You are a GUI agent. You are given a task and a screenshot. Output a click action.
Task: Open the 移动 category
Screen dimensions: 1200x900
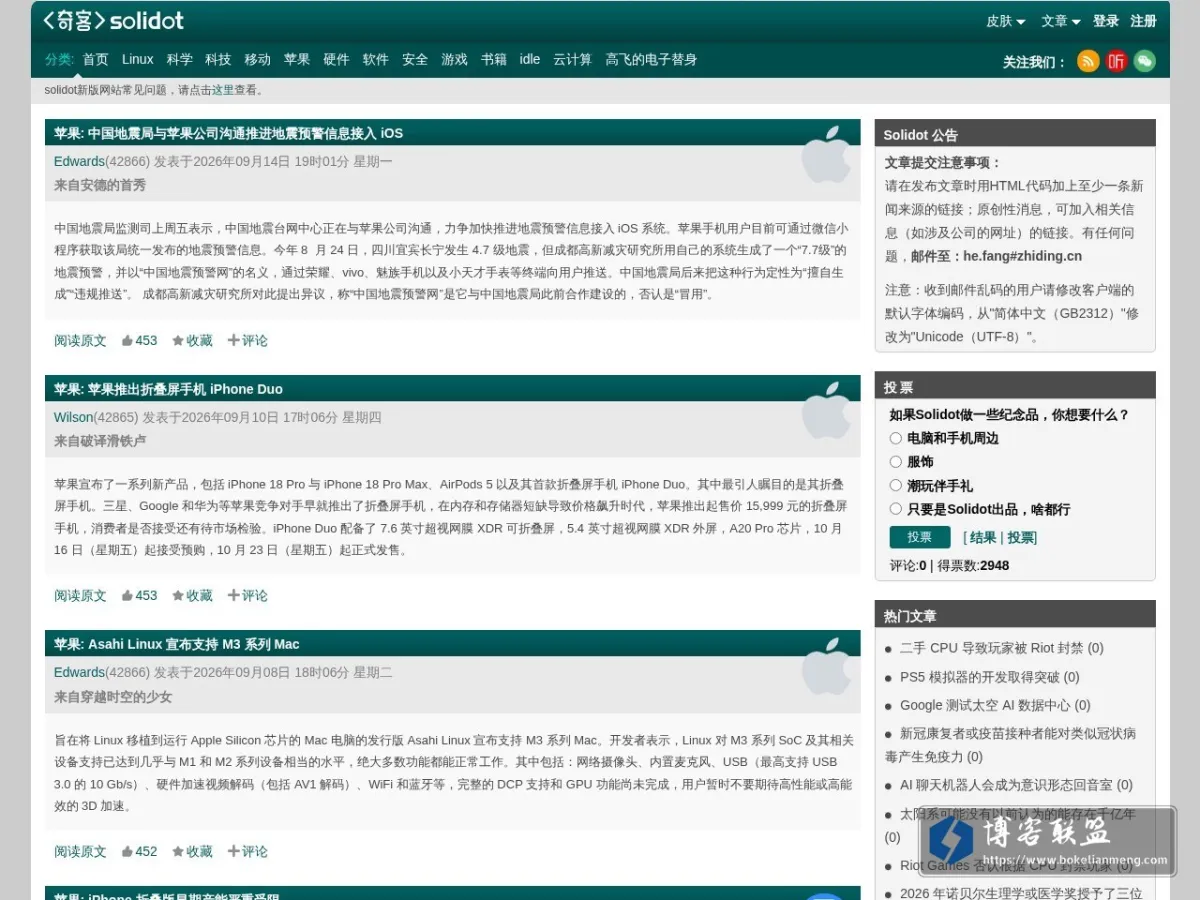pyautogui.click(x=258, y=59)
